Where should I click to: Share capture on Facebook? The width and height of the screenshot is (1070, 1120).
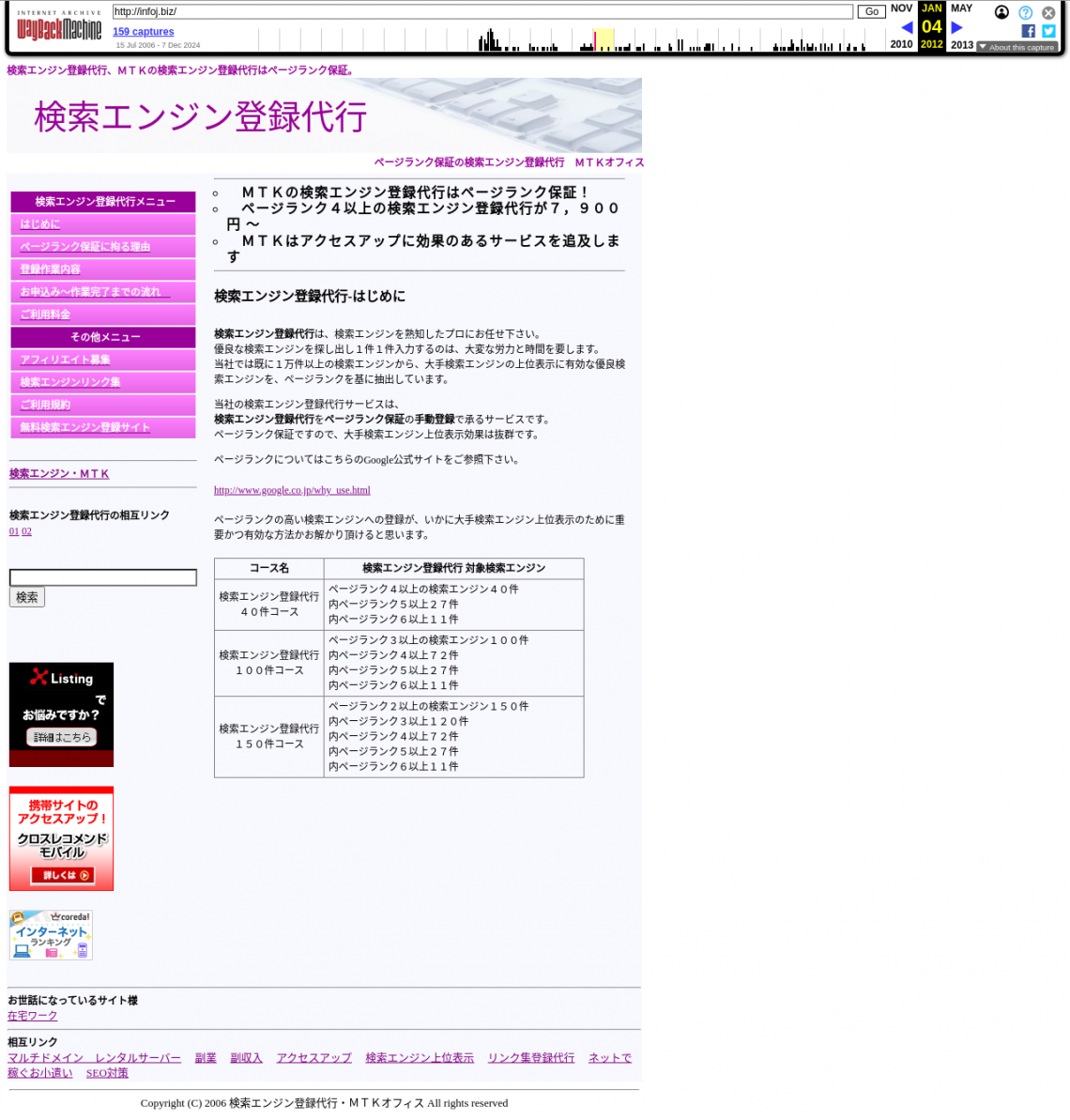(x=1028, y=31)
